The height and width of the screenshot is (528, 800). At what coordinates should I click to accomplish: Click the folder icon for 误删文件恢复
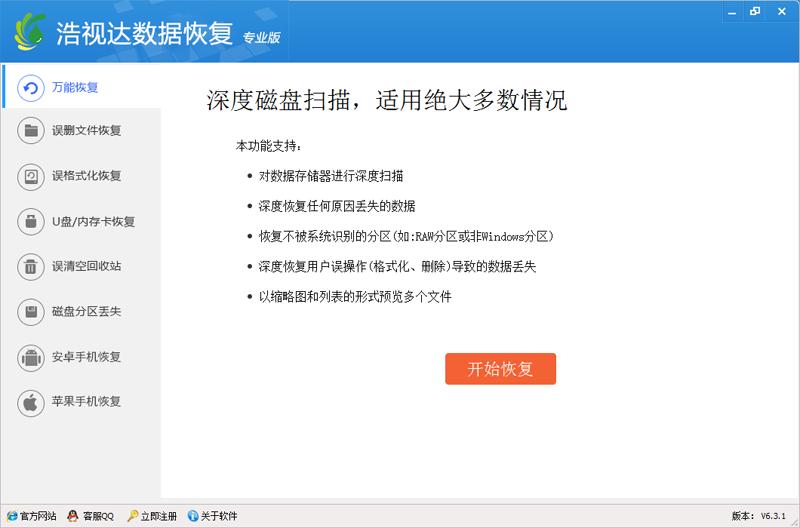tap(31, 131)
